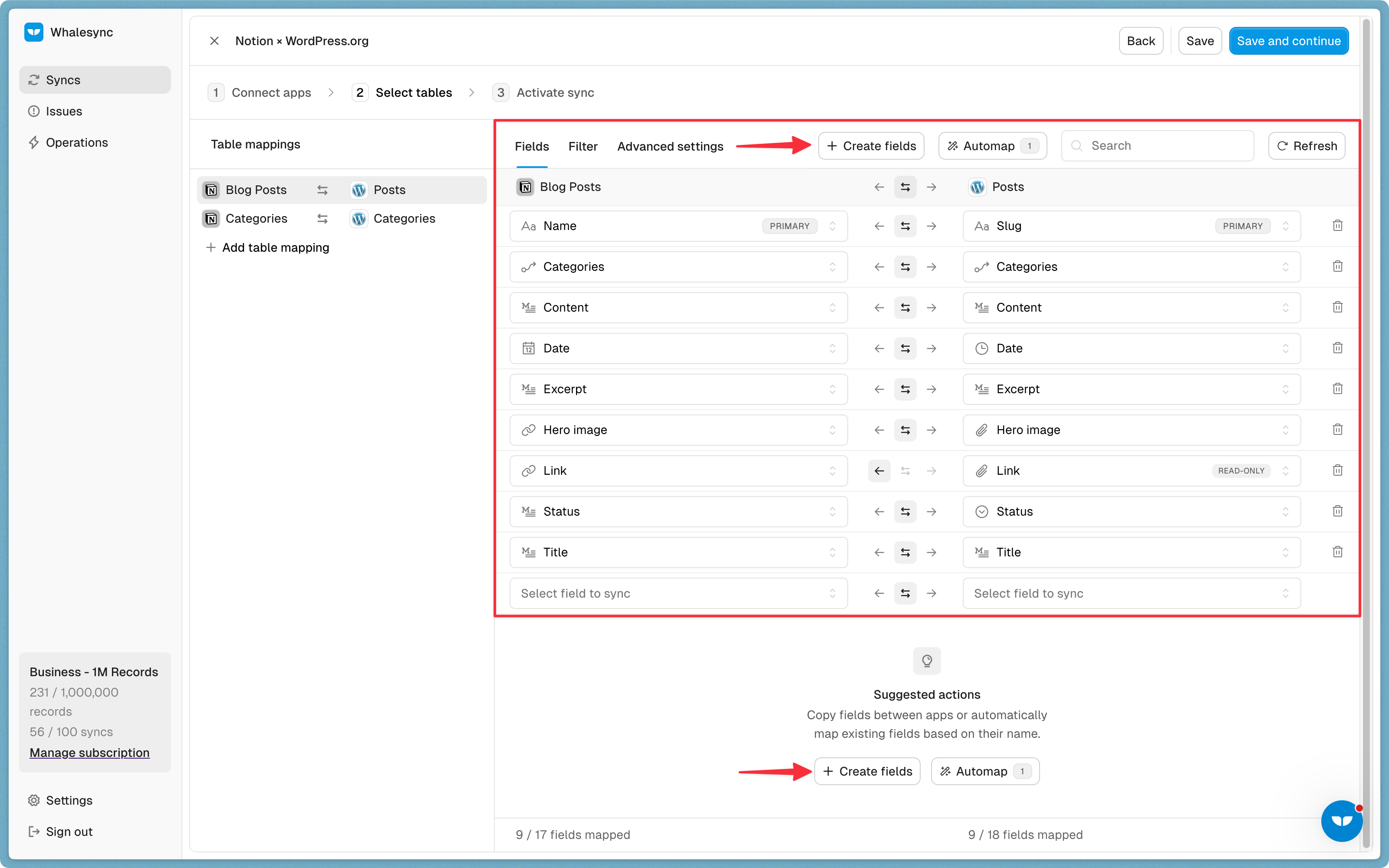Click the Notion icon beside Blog Posts header

(x=525, y=187)
